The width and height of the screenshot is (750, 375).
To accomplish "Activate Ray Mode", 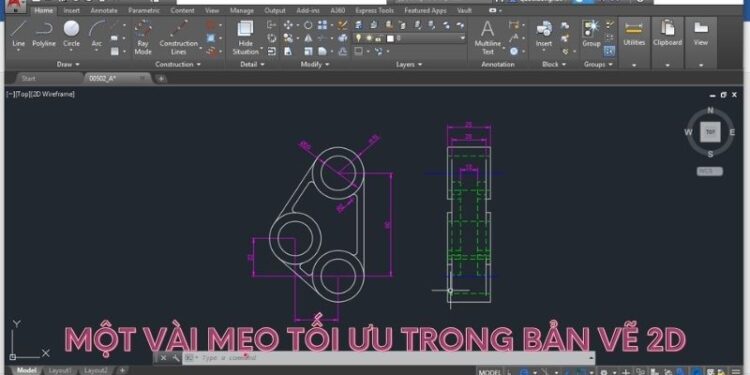I will click(143, 37).
